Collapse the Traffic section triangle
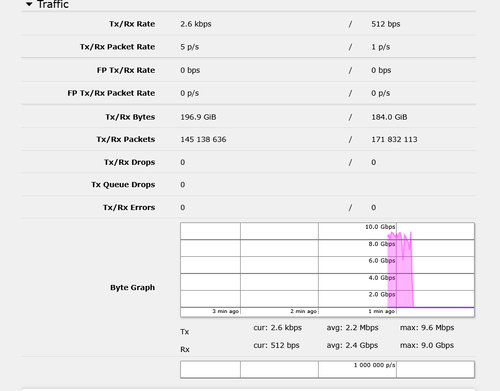This screenshot has width=500, height=391. point(29,4)
